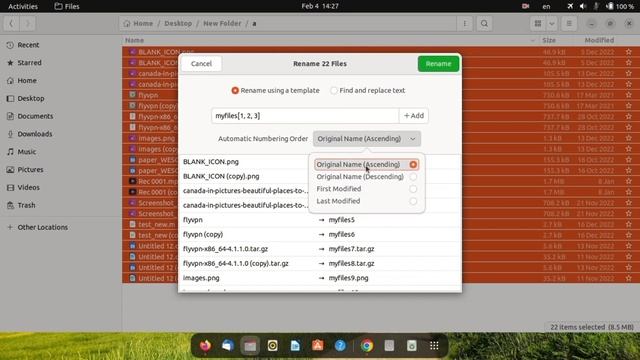The image size is (640, 360).
Task: Choose Last Modified ordering option
Action: (x=367, y=201)
